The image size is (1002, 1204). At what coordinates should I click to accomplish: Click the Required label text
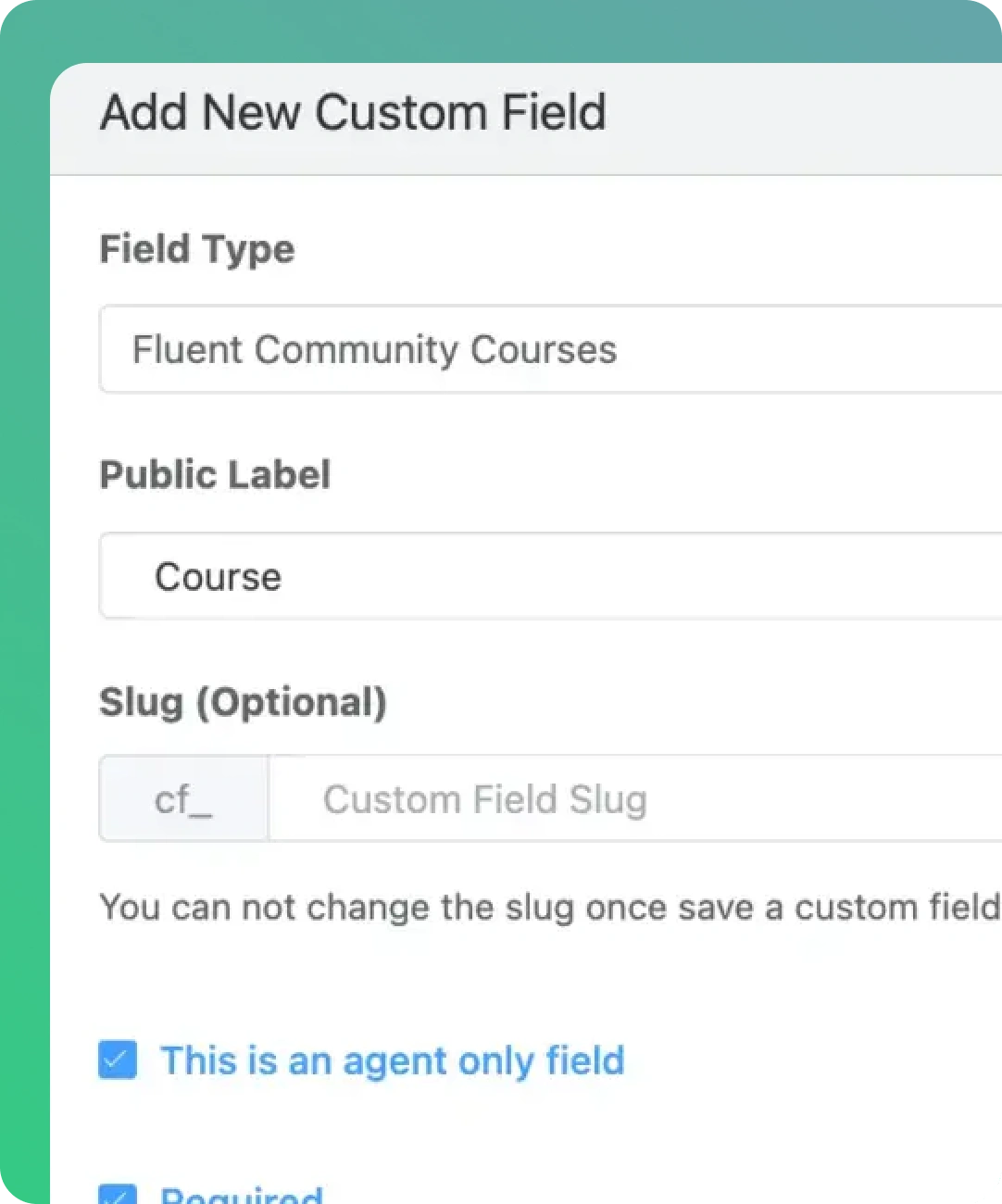(242, 1194)
